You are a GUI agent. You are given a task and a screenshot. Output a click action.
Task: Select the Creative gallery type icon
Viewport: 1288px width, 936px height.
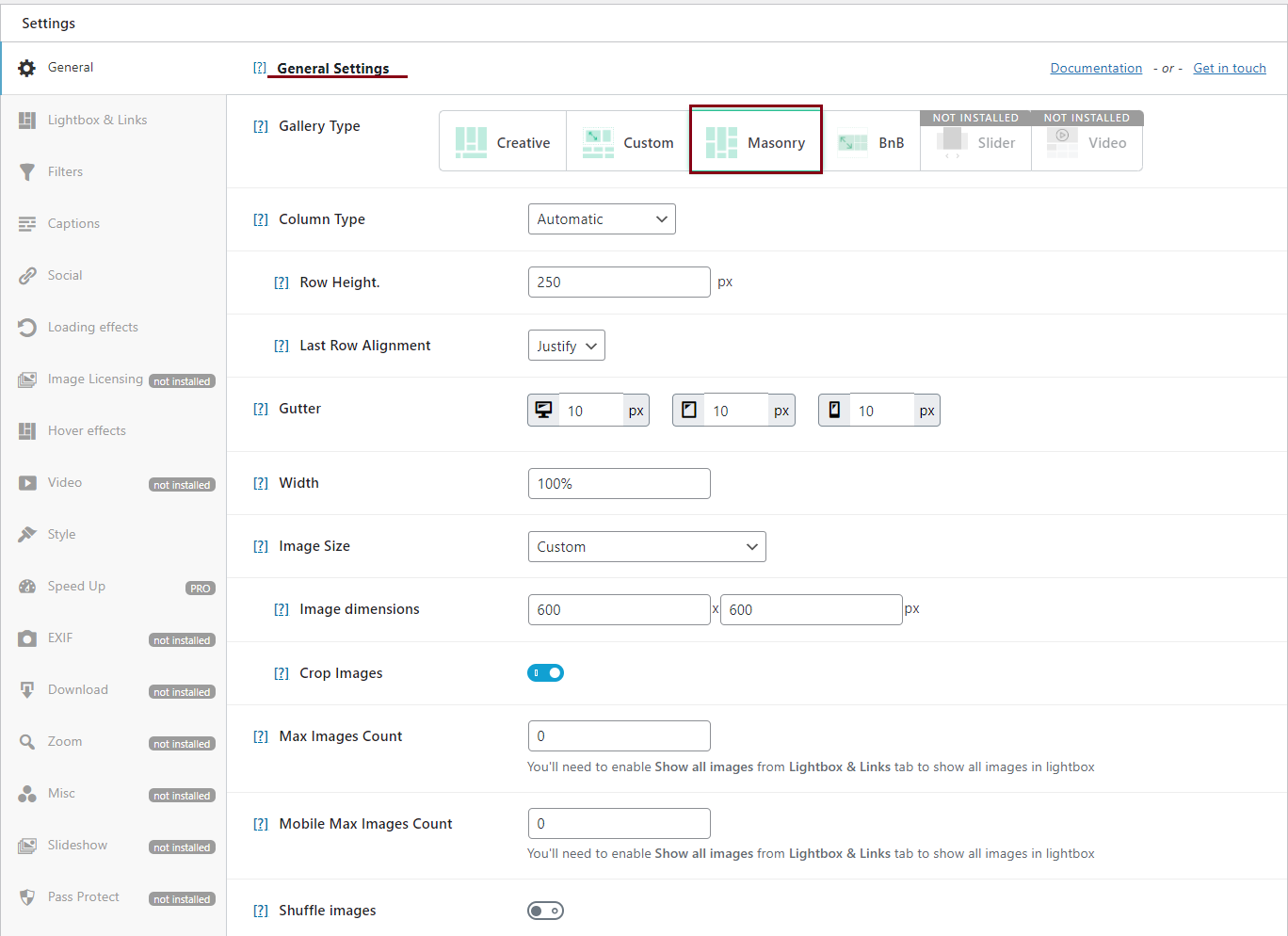pyautogui.click(x=471, y=142)
